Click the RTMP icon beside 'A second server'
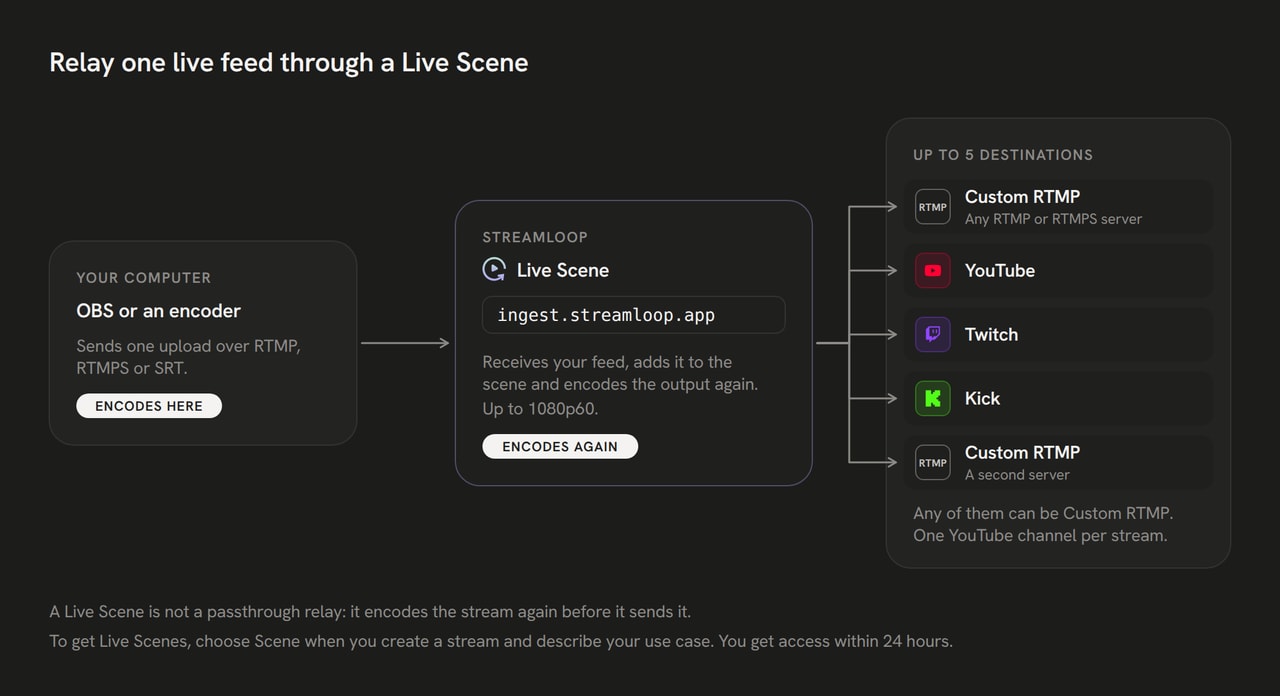Image resolution: width=1280 pixels, height=696 pixels. pyautogui.click(x=933, y=463)
